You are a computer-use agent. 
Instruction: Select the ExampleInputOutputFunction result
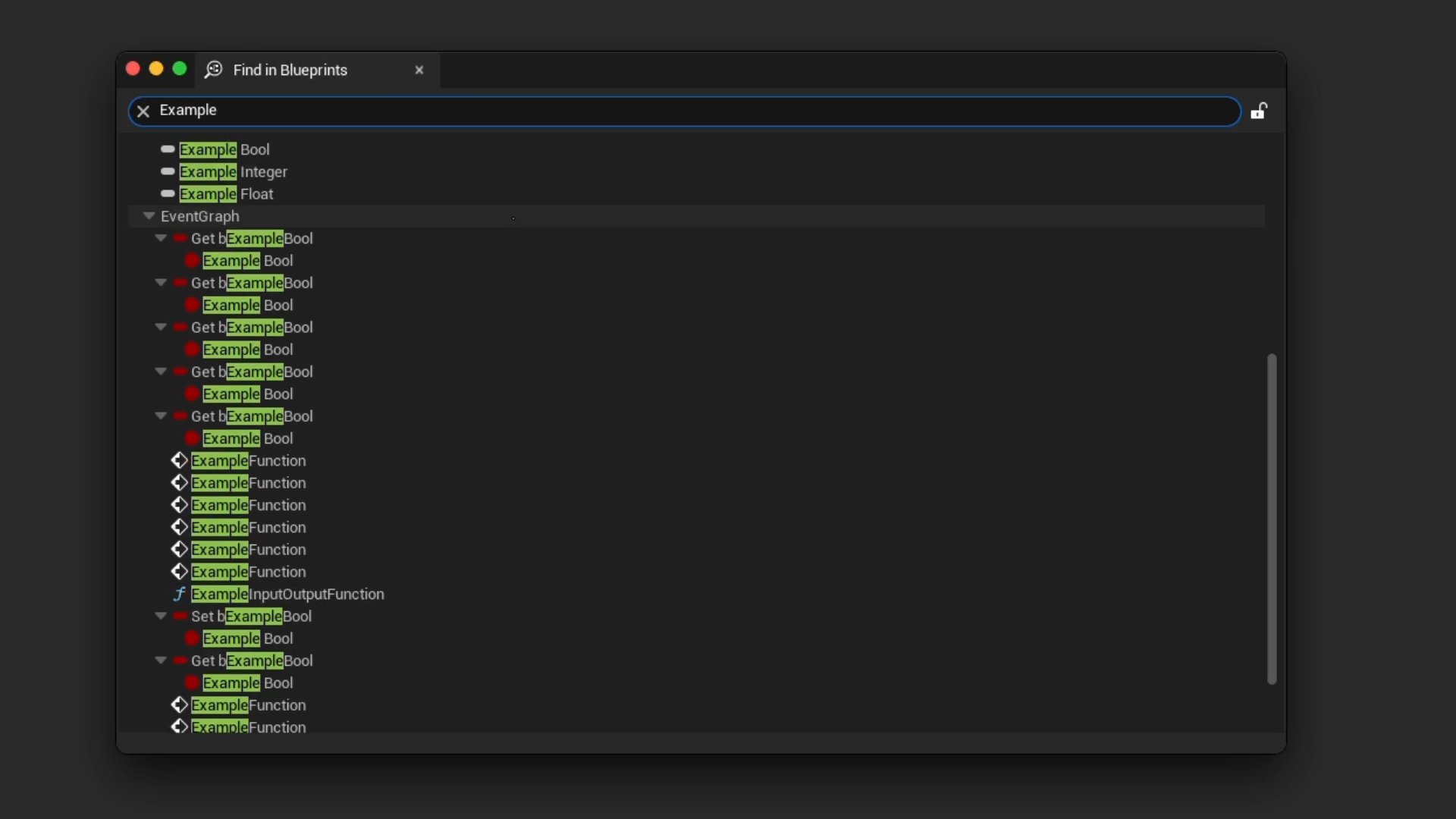pyautogui.click(x=287, y=594)
